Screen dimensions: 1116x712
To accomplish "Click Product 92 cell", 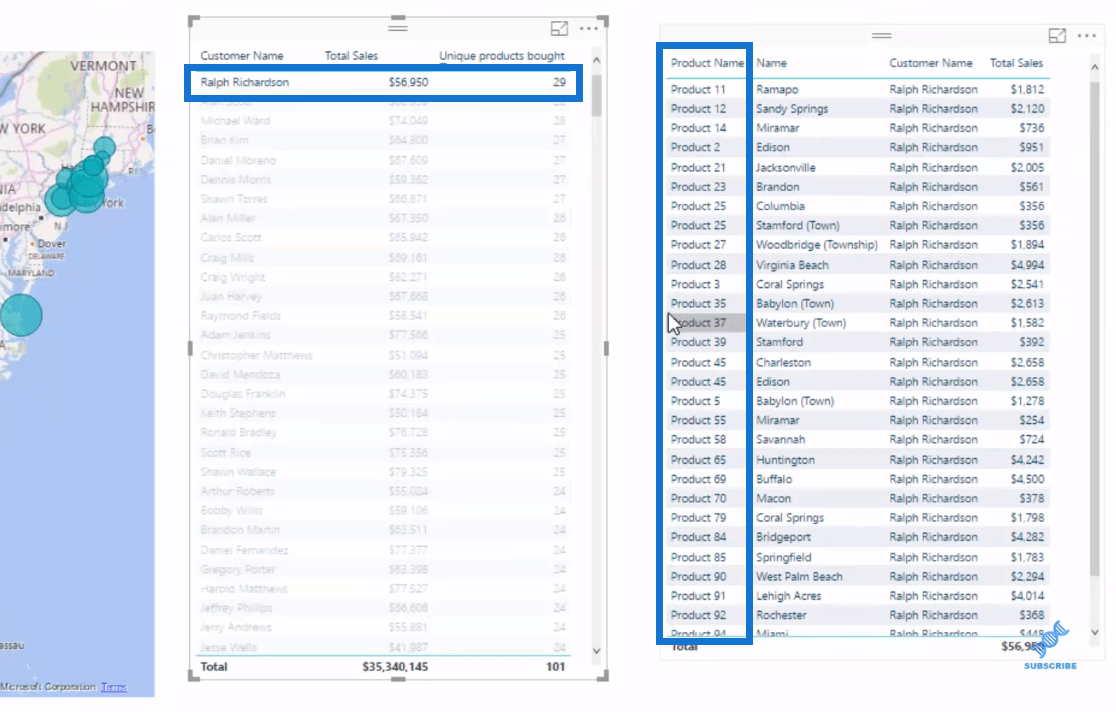I will click(698, 615).
